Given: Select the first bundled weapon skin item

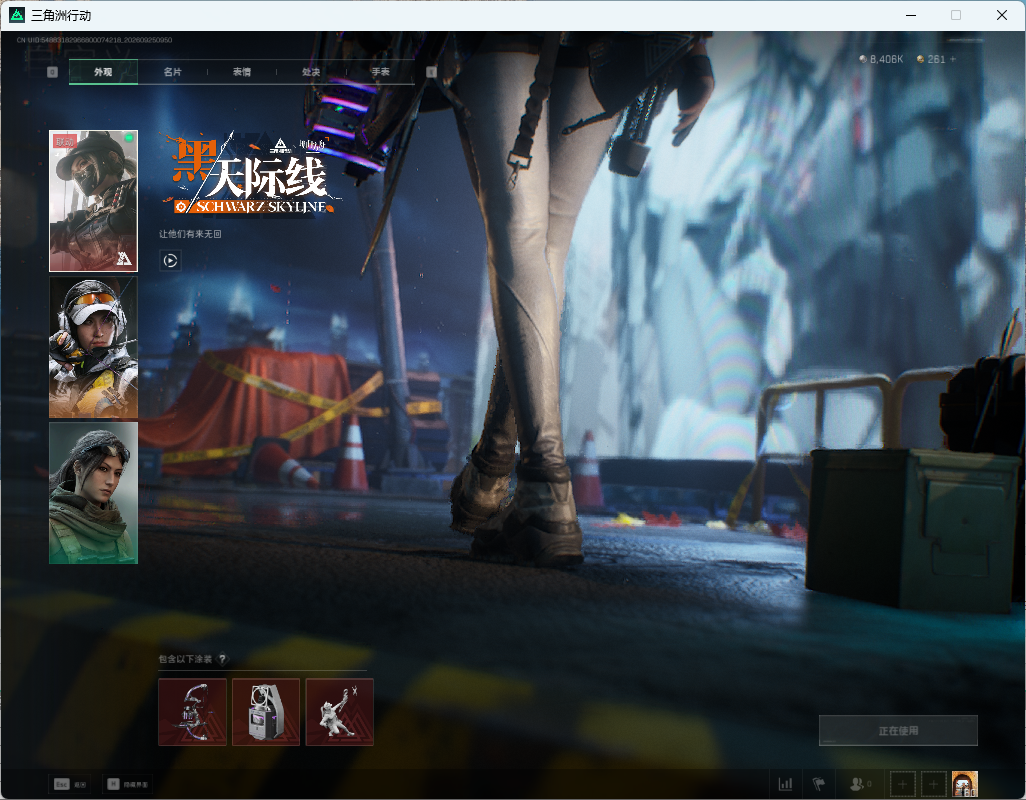Looking at the screenshot, I should [x=192, y=712].
